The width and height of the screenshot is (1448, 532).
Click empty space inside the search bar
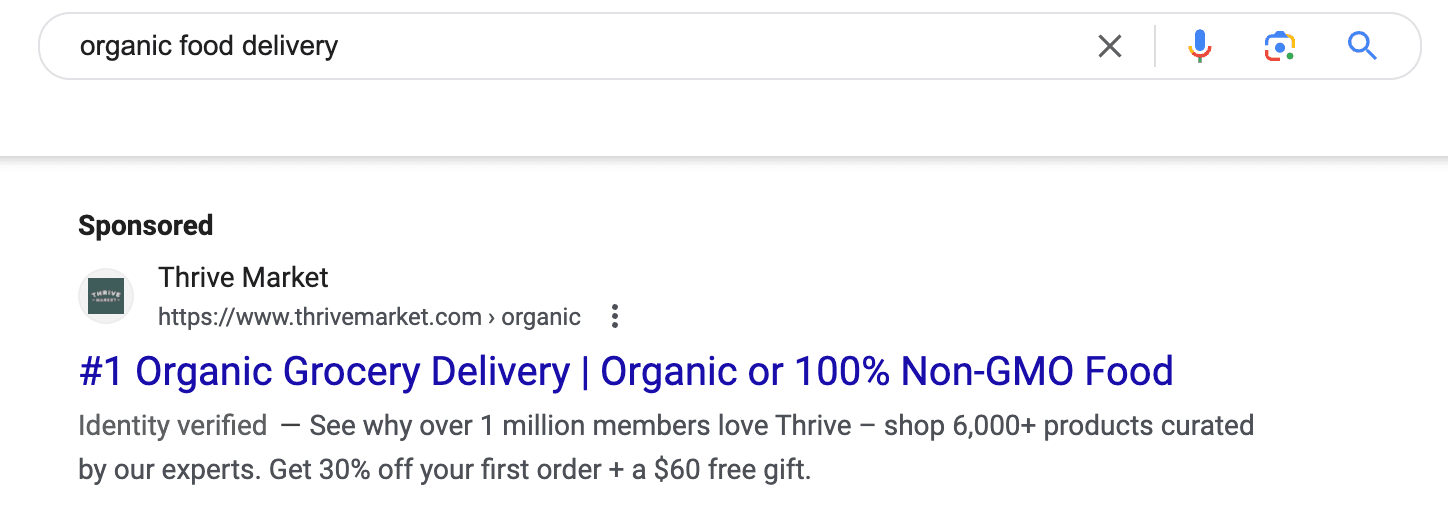click(700, 46)
